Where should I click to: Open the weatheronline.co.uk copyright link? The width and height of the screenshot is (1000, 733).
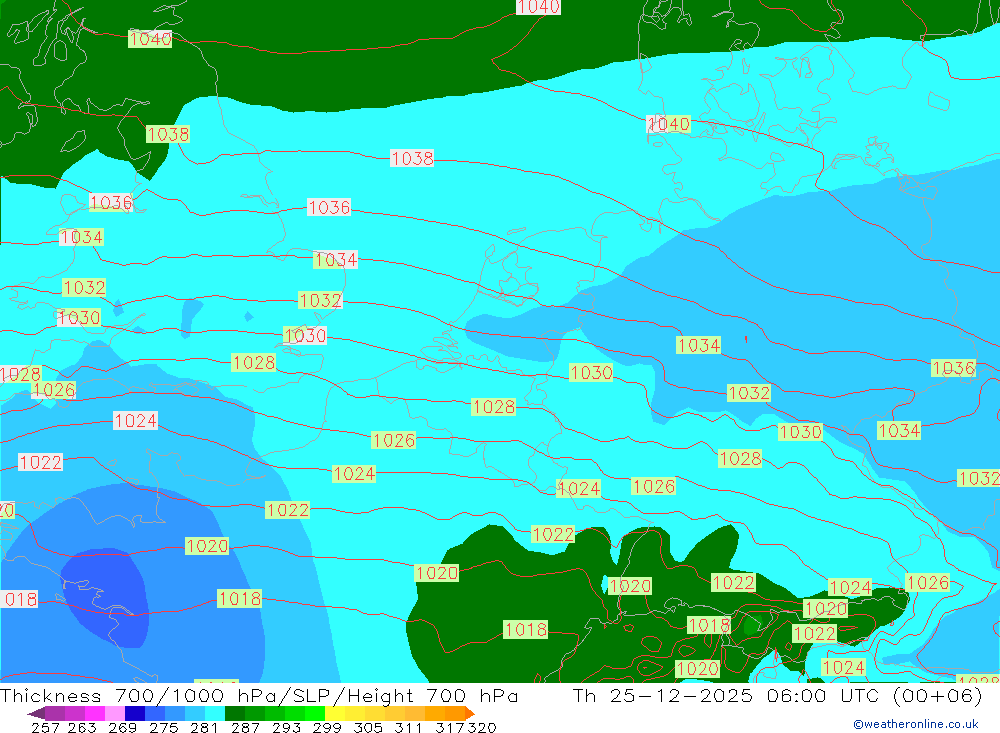pyautogui.click(x=916, y=724)
